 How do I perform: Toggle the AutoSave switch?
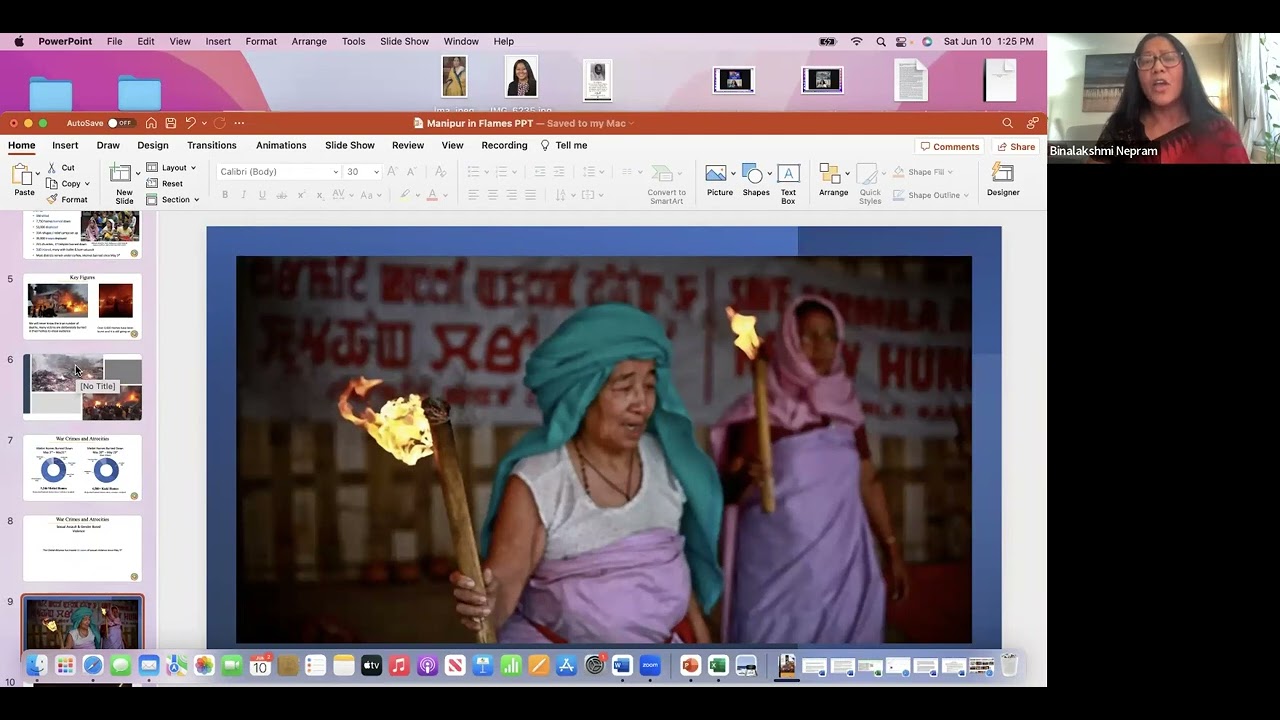pos(120,123)
